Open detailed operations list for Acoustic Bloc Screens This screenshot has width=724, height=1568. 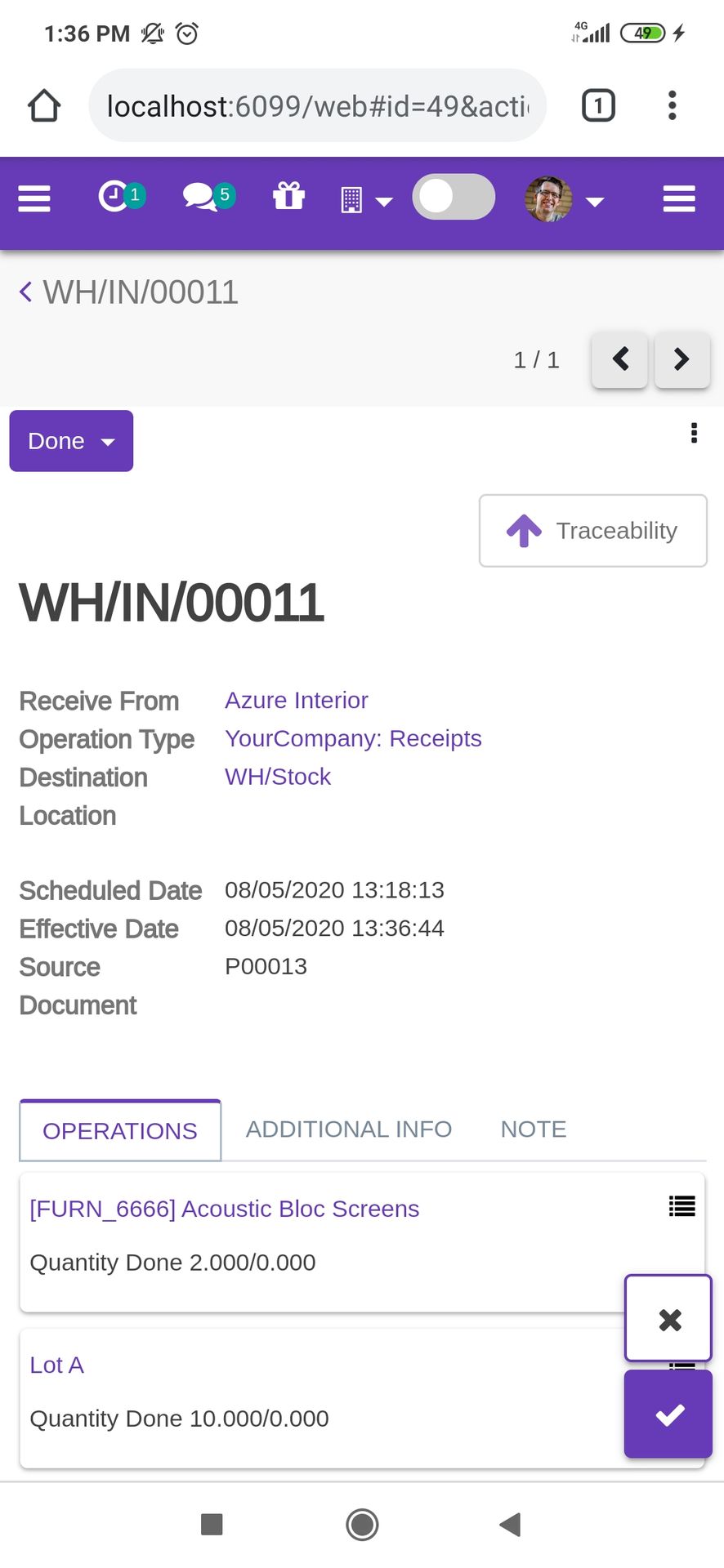(x=682, y=1206)
